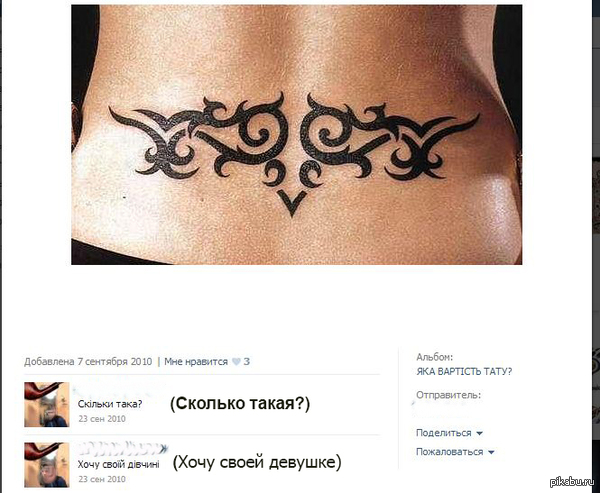Click the arrow beside Пожаловаться
Viewport: 600px width, 493px height.
point(491,452)
